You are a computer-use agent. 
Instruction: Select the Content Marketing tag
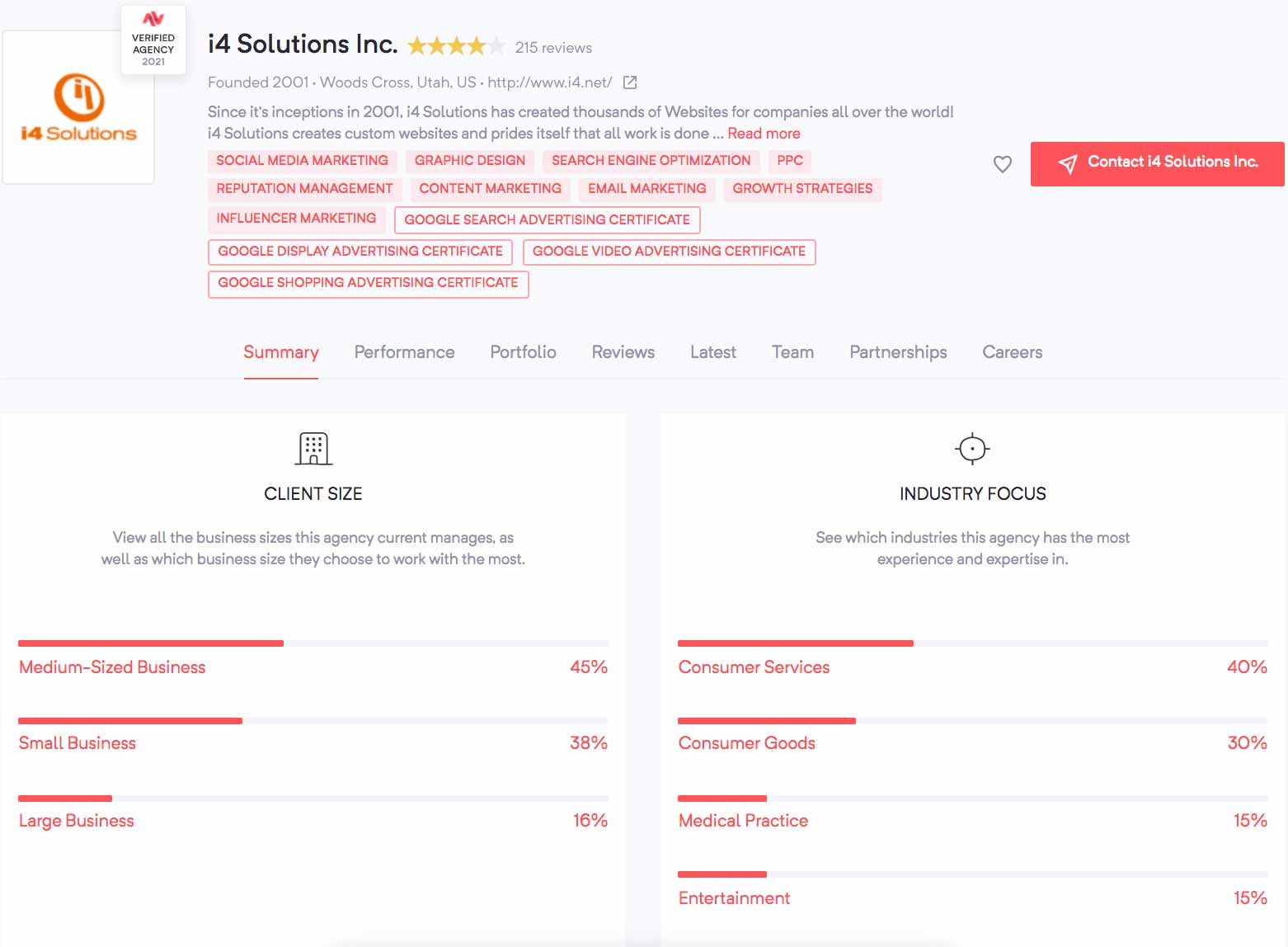[x=491, y=189]
